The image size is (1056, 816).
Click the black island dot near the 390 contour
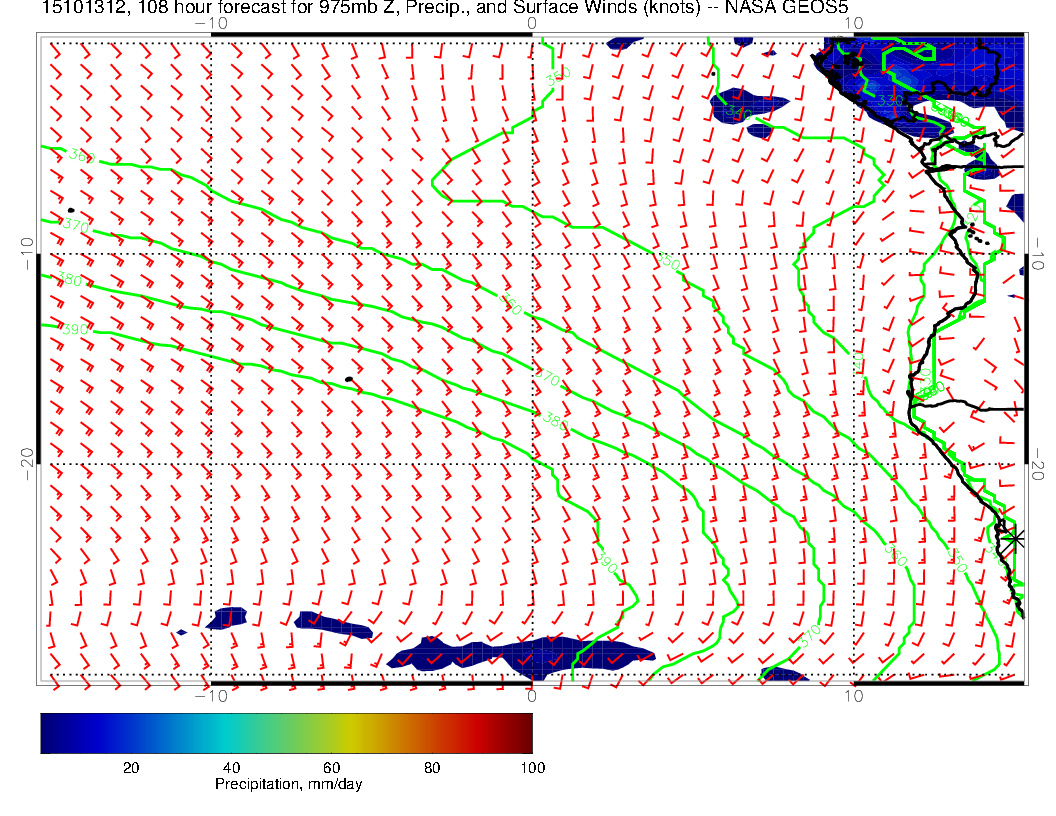click(x=349, y=380)
